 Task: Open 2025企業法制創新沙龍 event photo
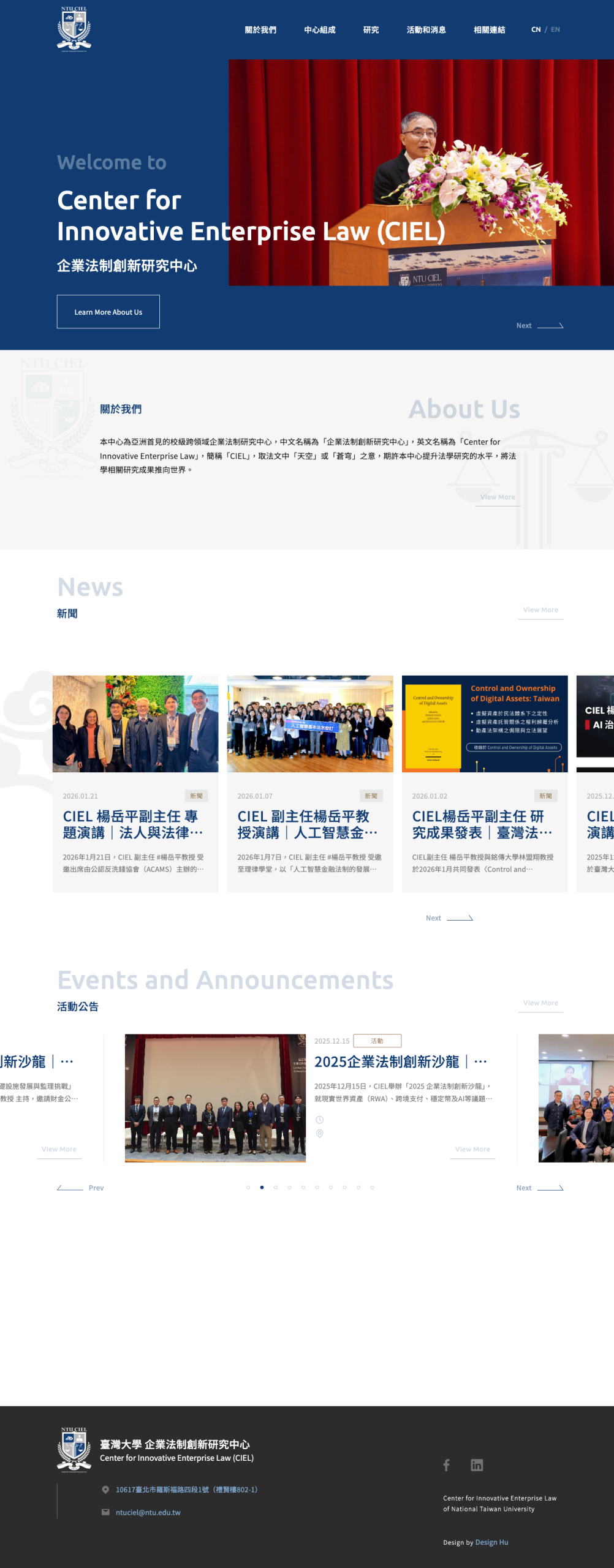215,1098
